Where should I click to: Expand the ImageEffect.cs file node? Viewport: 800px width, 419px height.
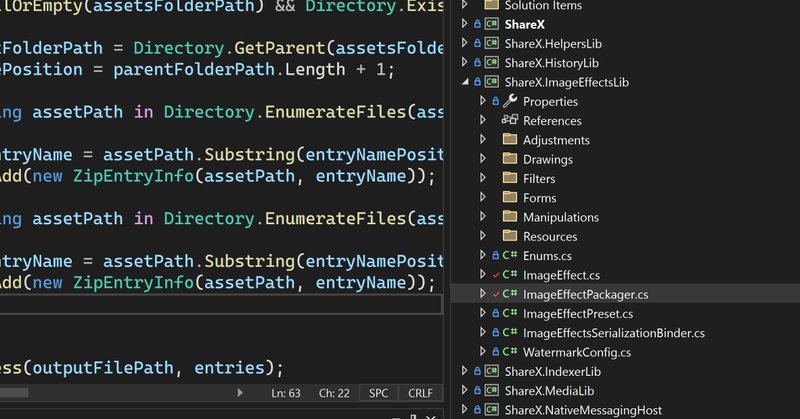[x=483, y=275]
